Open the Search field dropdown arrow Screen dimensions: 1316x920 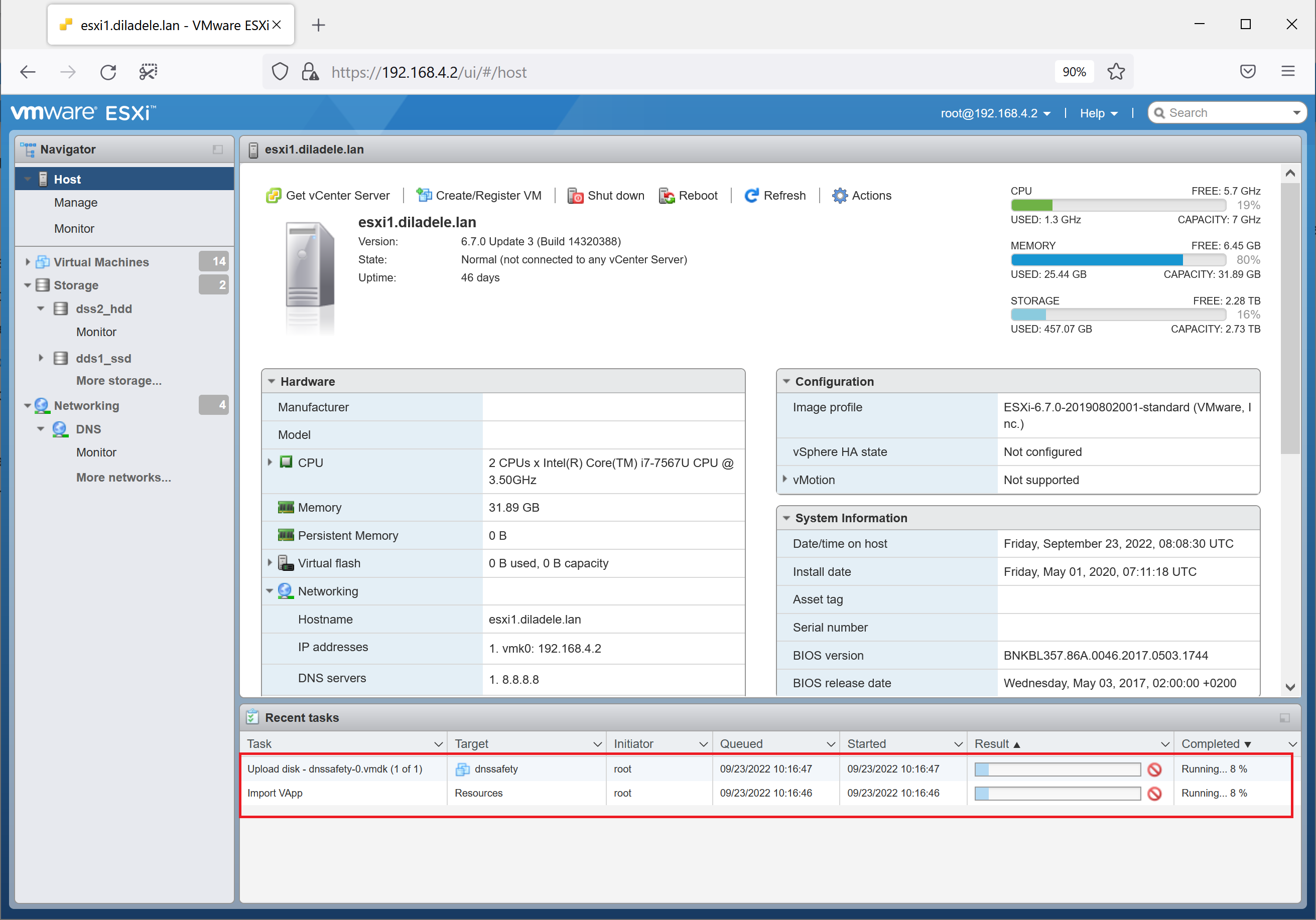[1296, 113]
